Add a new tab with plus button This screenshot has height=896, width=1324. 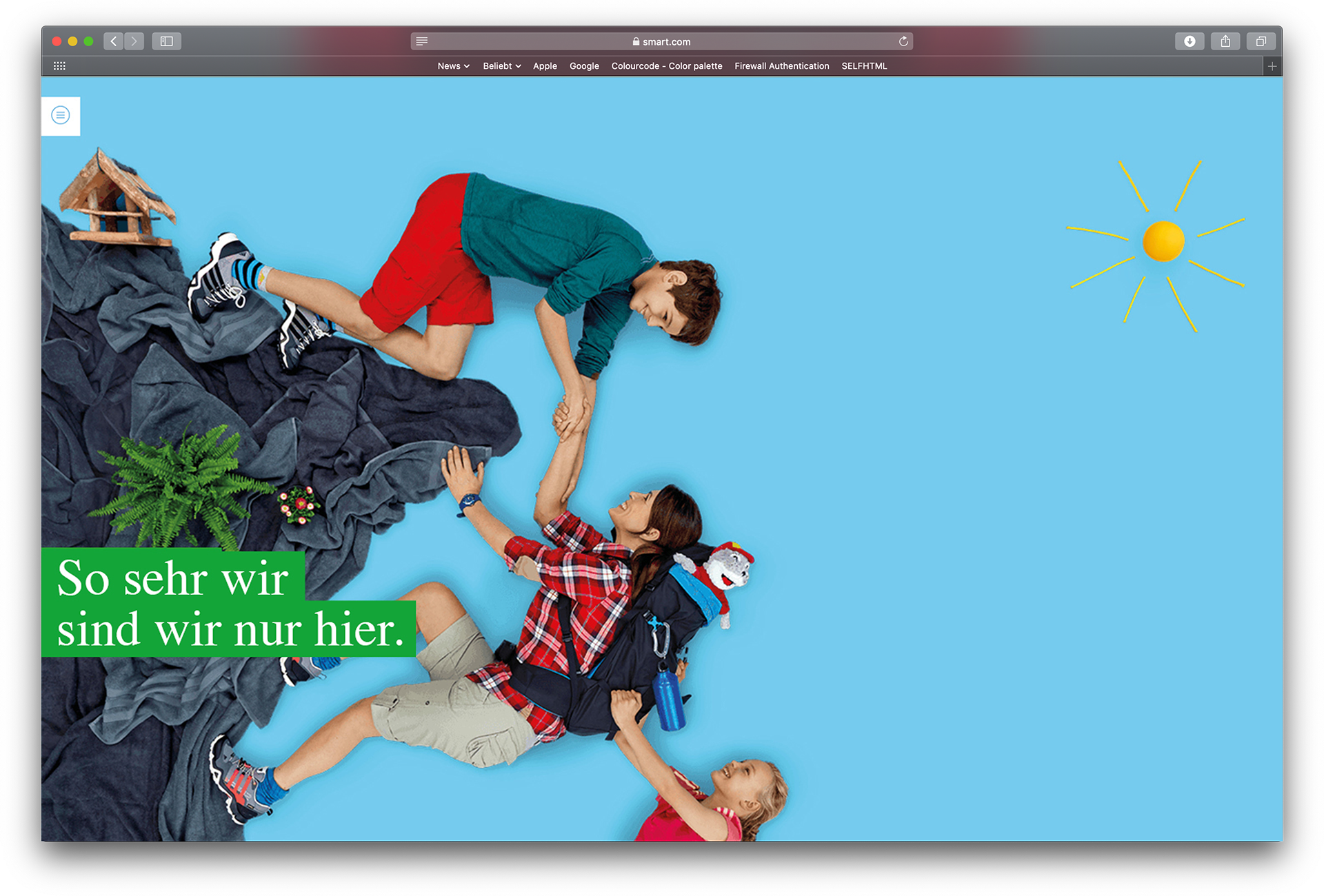(x=1272, y=66)
